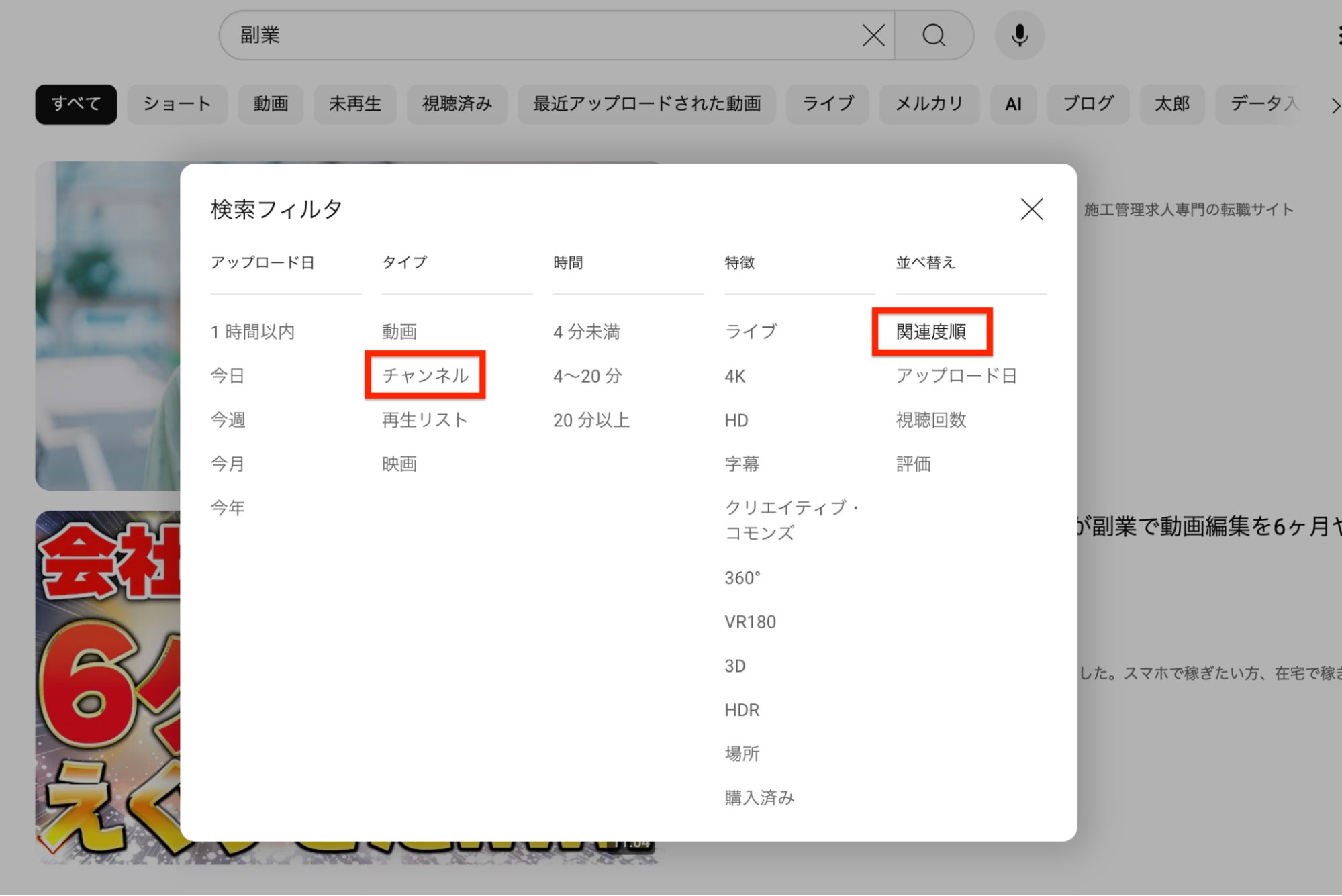The image size is (1342, 896).
Task: Select the すべて filter chip
Action: tap(76, 104)
